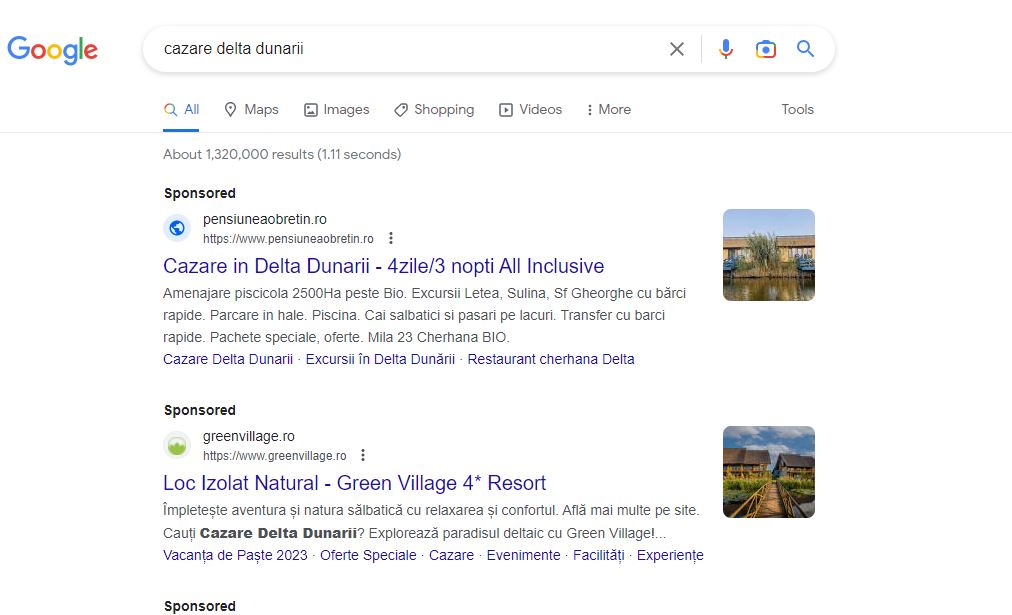Open the Videos results tab
The width and height of the screenshot is (1012, 615).
[531, 110]
